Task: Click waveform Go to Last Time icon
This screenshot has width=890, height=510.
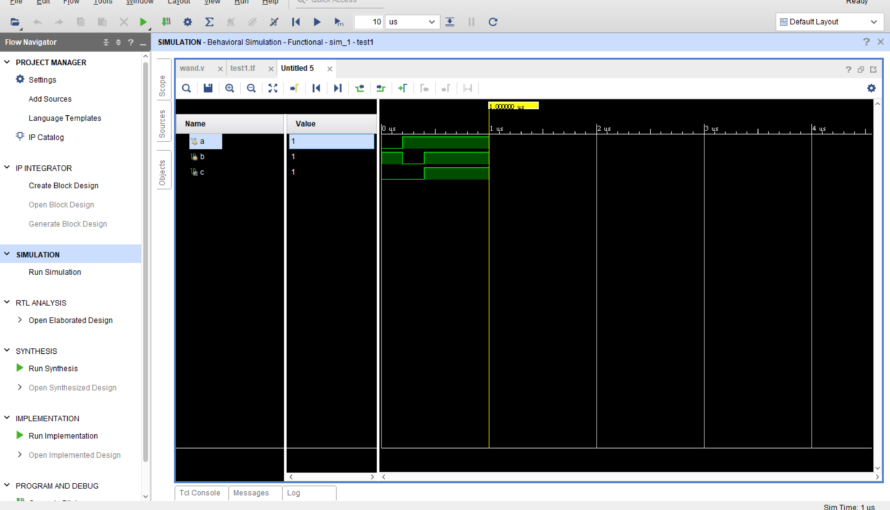Action: (x=338, y=88)
